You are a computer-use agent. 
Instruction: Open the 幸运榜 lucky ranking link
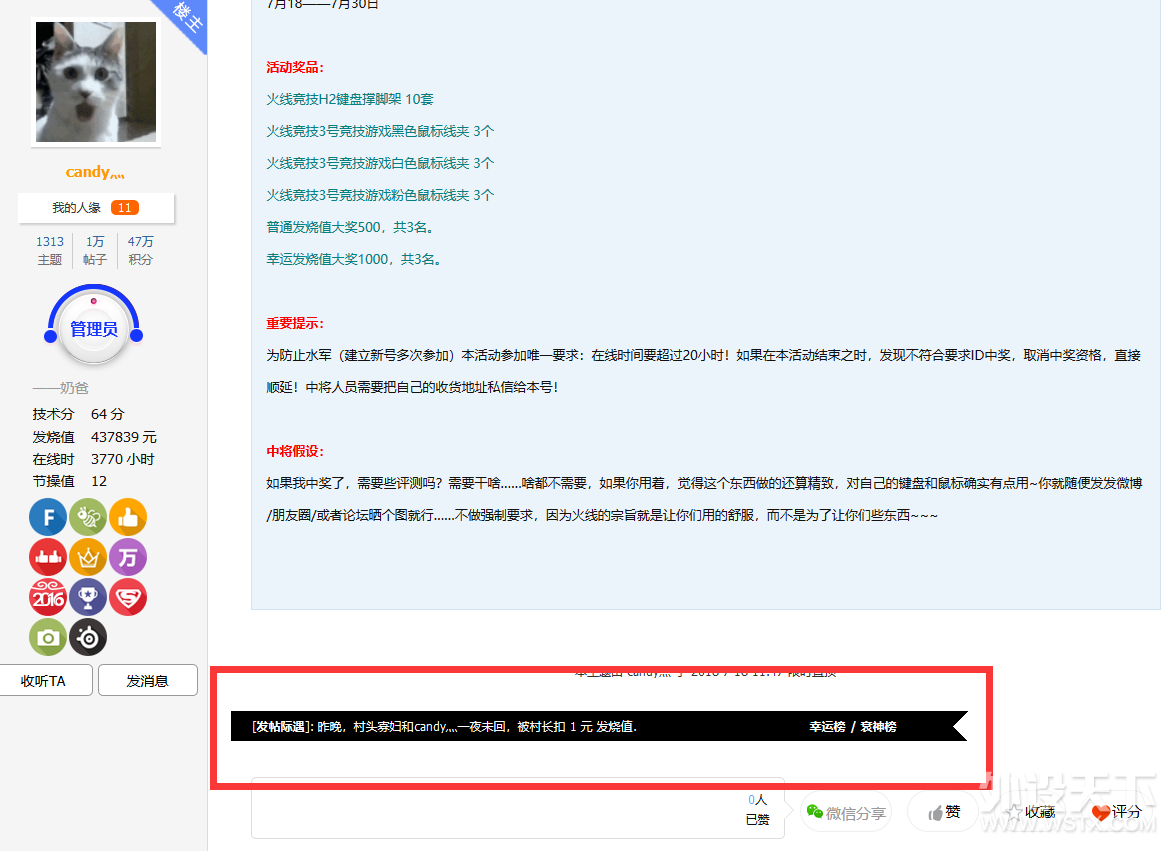(827, 727)
